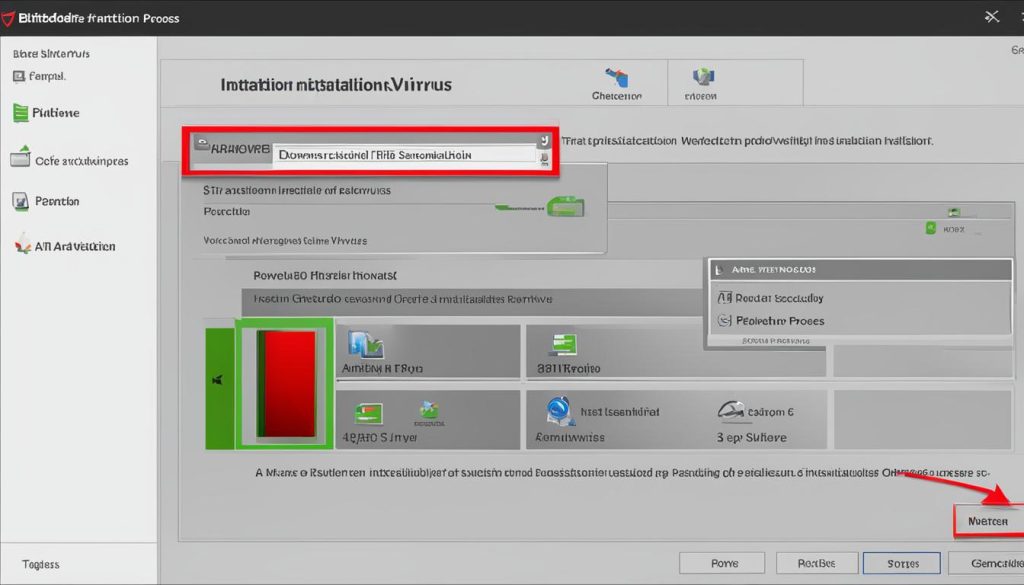
Task: Select the Fempul item in sidebar
Action: (46, 76)
